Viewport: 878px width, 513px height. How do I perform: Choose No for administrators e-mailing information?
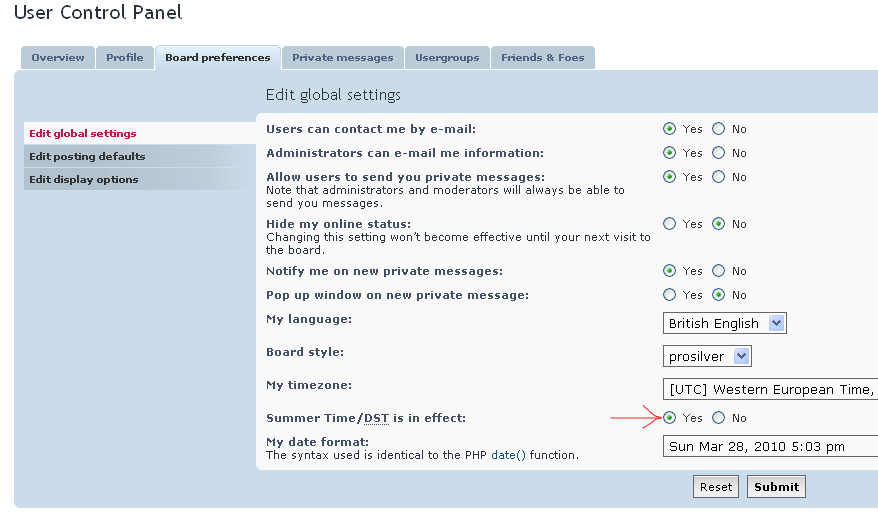coord(719,153)
